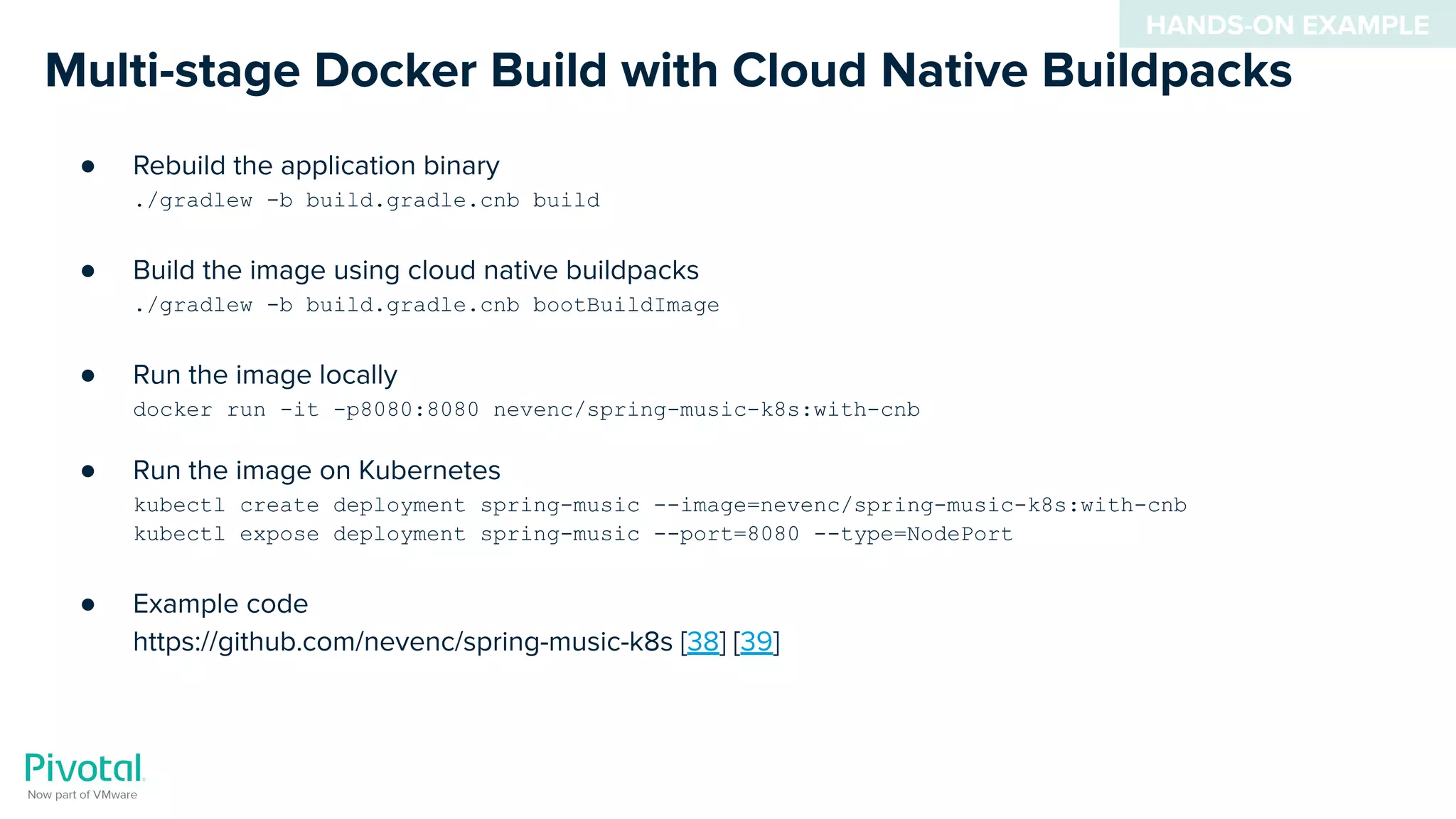Click the 'docker run -it -p8080:8080' command
The image size is (1456, 819).
point(527,410)
